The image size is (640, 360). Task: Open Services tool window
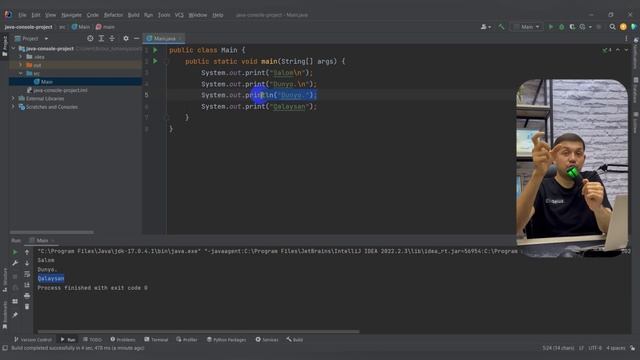pos(267,340)
